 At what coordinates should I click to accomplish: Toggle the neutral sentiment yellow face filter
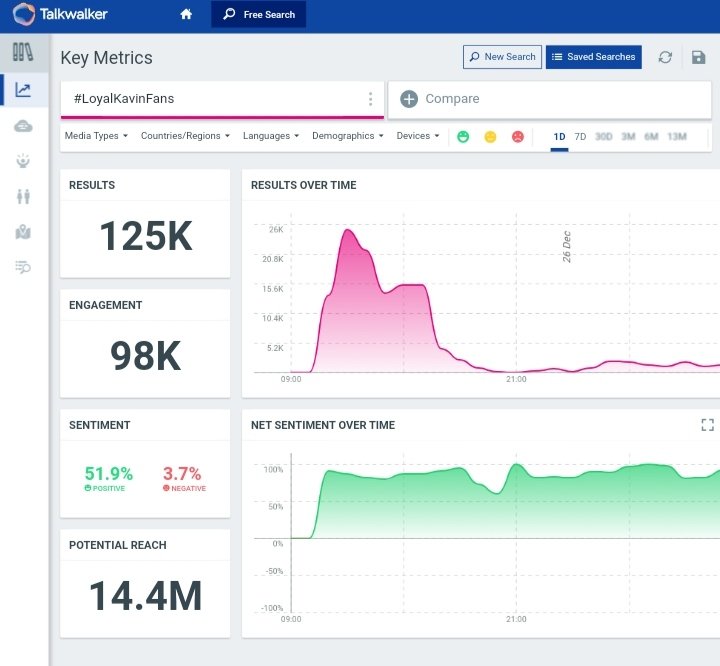pyautogui.click(x=490, y=136)
